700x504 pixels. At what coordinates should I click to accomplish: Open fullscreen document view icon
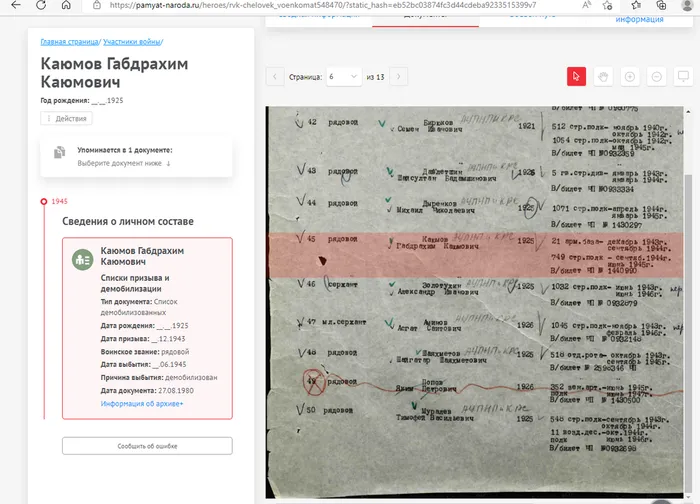coord(684,76)
